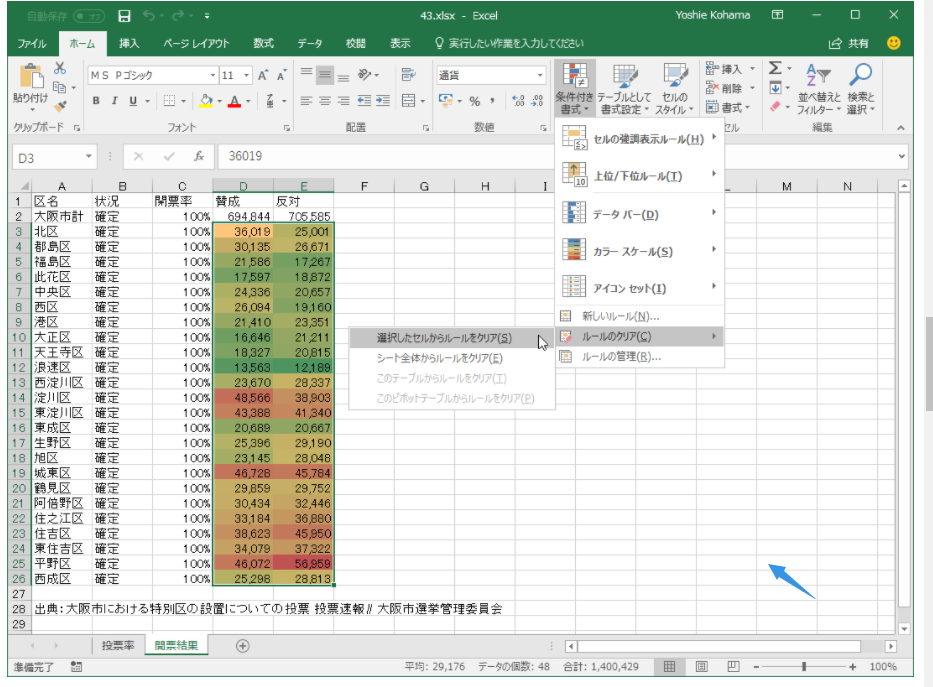Image resolution: width=933 pixels, height=687 pixels.
Task: Click the Conditional Formatting button
Action: pyautogui.click(x=574, y=88)
